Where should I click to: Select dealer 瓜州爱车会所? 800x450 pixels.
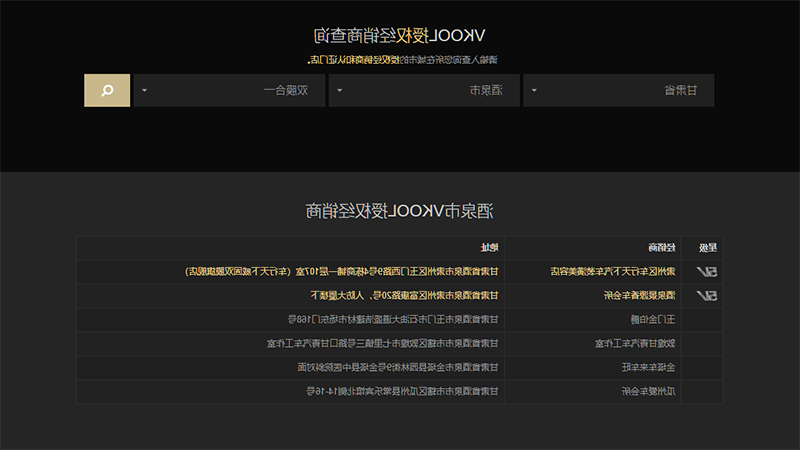648,391
